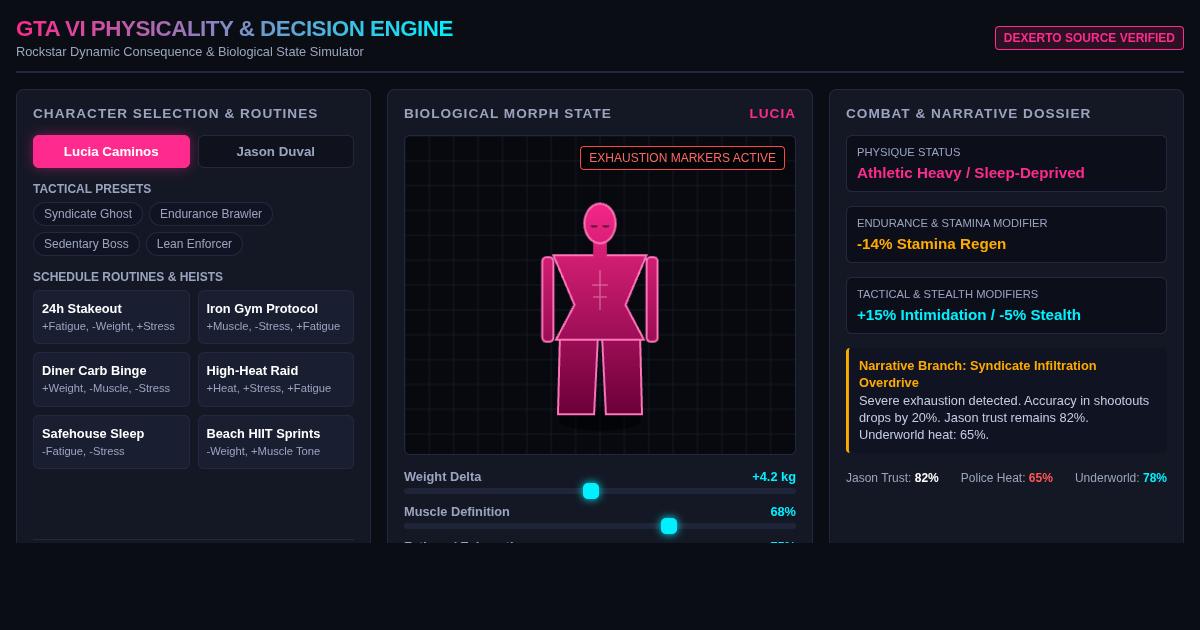Click the Biological Morph State heading

[508, 114]
